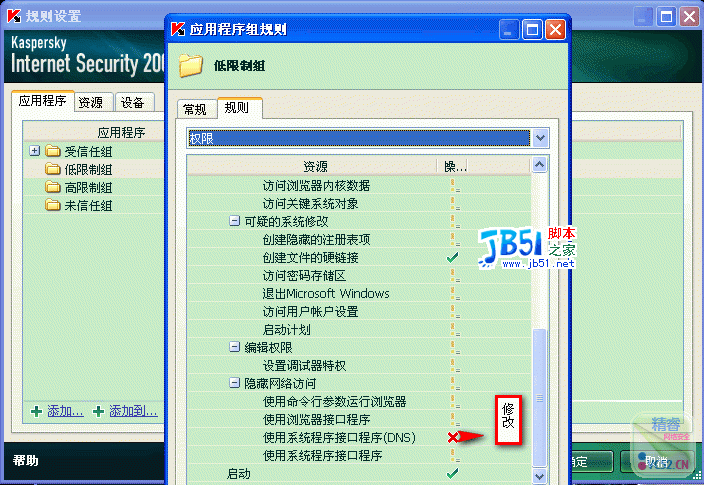
Task: Select the 启动计划 row
Action: pos(359,329)
